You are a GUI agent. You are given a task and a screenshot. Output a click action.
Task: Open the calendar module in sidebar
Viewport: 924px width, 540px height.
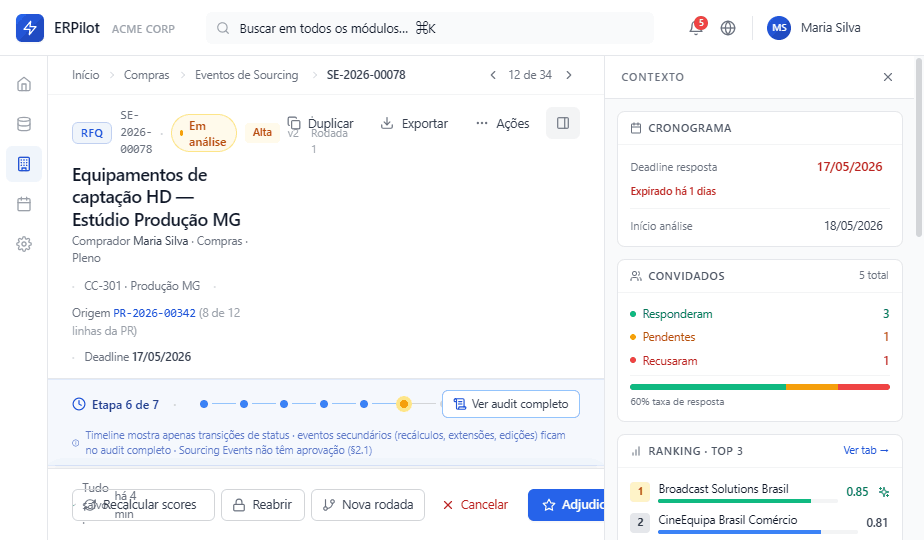coord(24,204)
